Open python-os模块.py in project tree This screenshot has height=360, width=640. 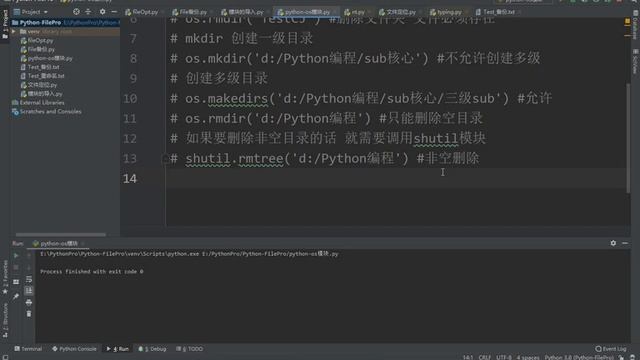(x=47, y=58)
